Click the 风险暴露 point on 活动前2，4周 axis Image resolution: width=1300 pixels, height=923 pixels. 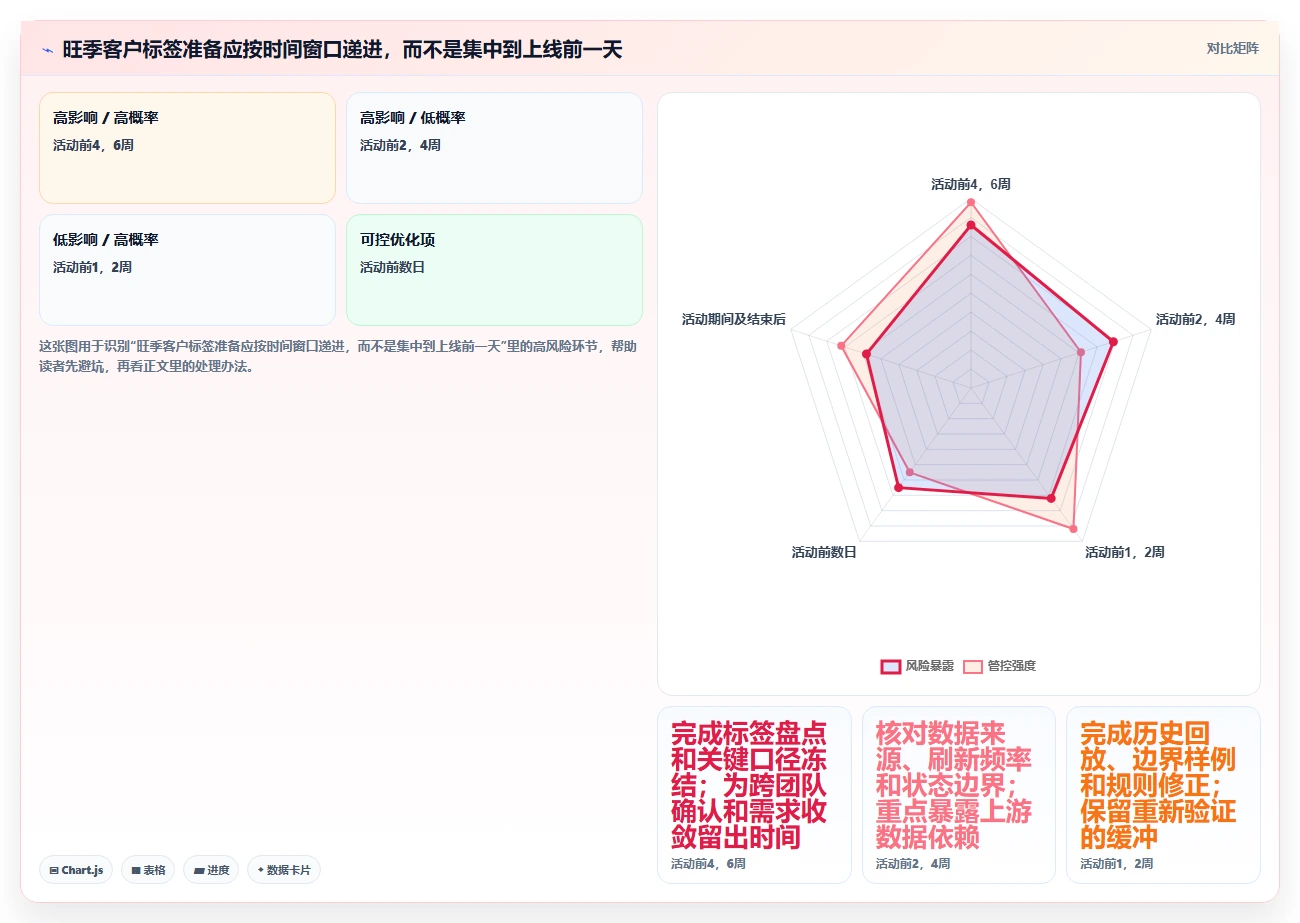[x=1112, y=342]
